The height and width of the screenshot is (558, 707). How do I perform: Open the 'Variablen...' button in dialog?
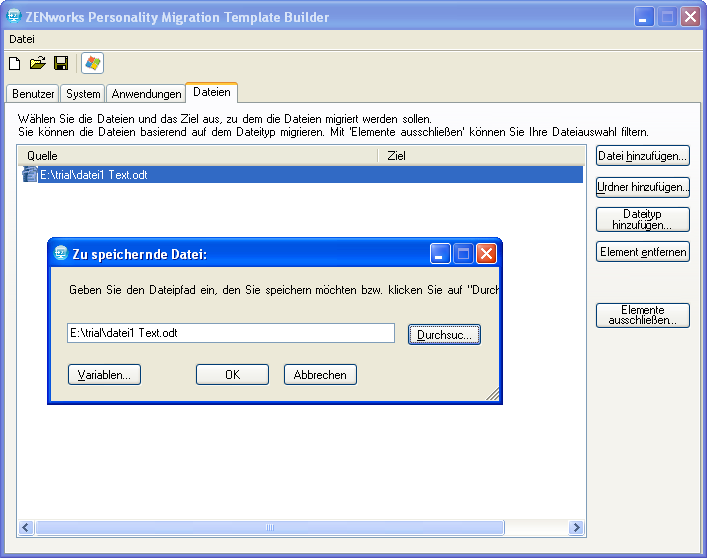pos(104,375)
